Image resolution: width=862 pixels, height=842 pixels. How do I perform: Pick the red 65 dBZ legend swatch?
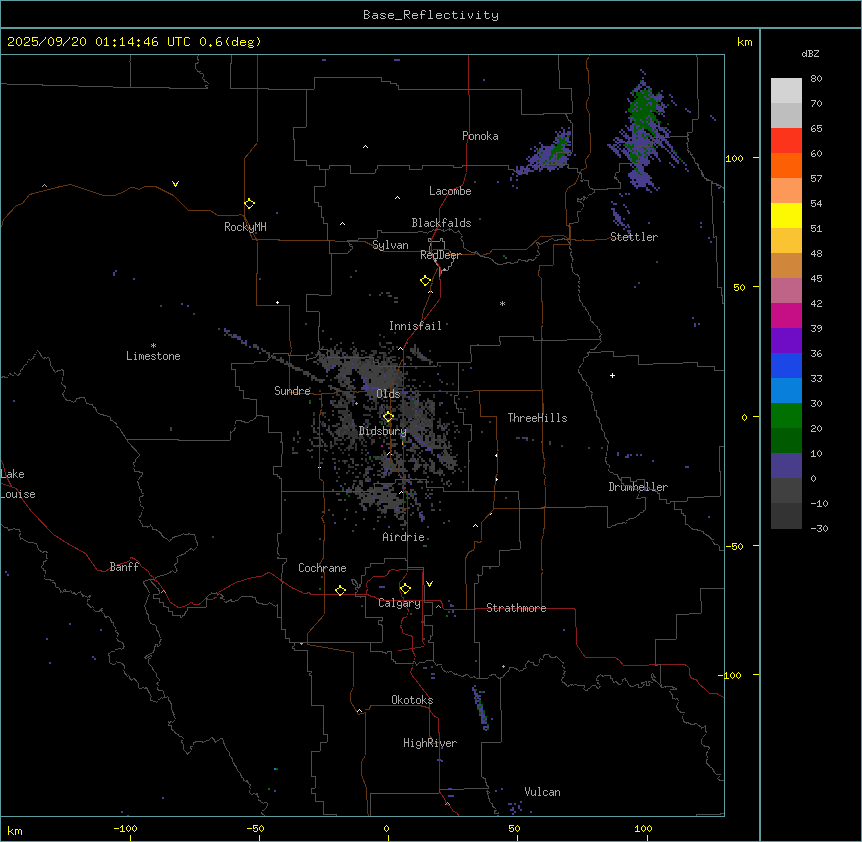[786, 140]
